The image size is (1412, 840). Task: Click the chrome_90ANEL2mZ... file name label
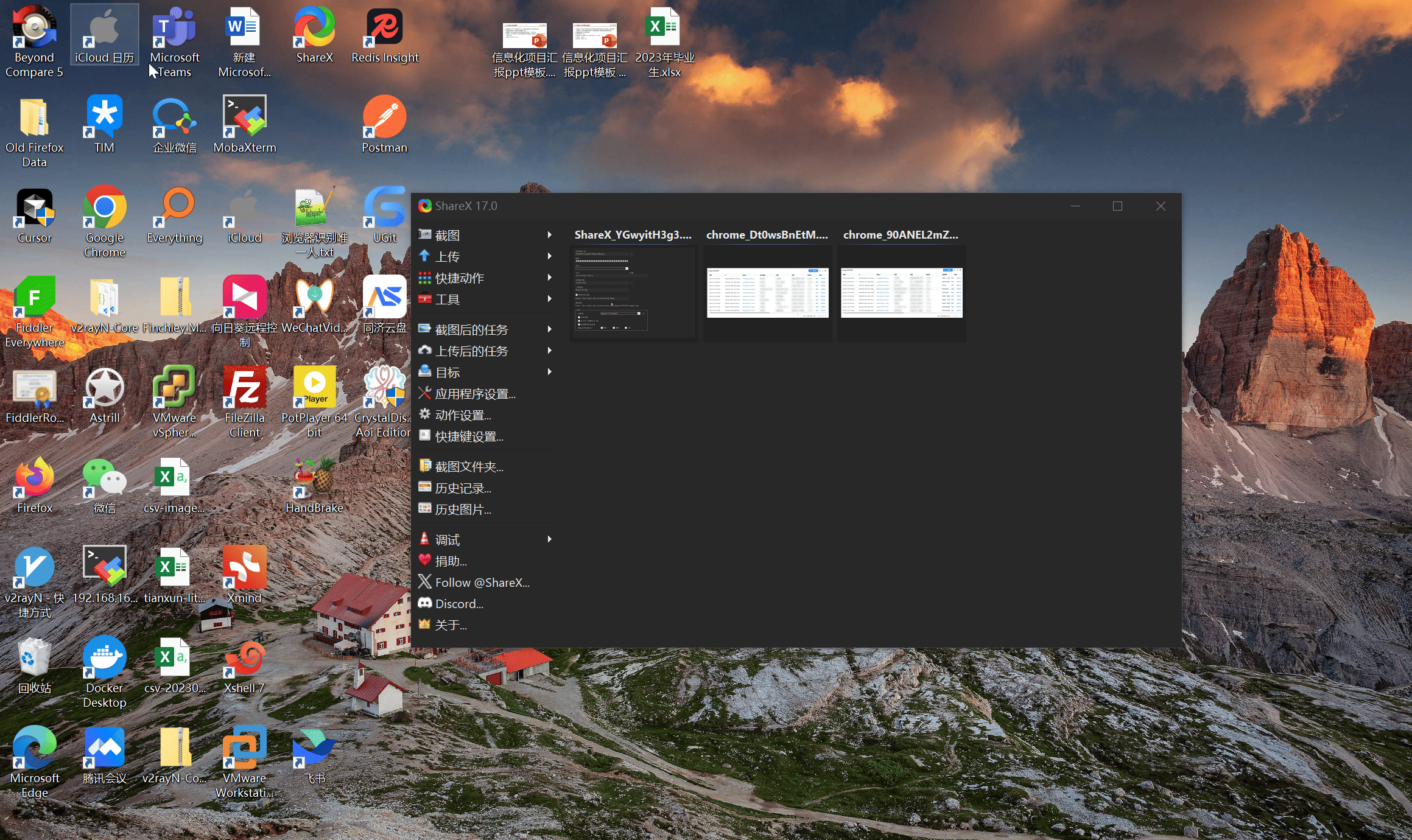coord(901,234)
